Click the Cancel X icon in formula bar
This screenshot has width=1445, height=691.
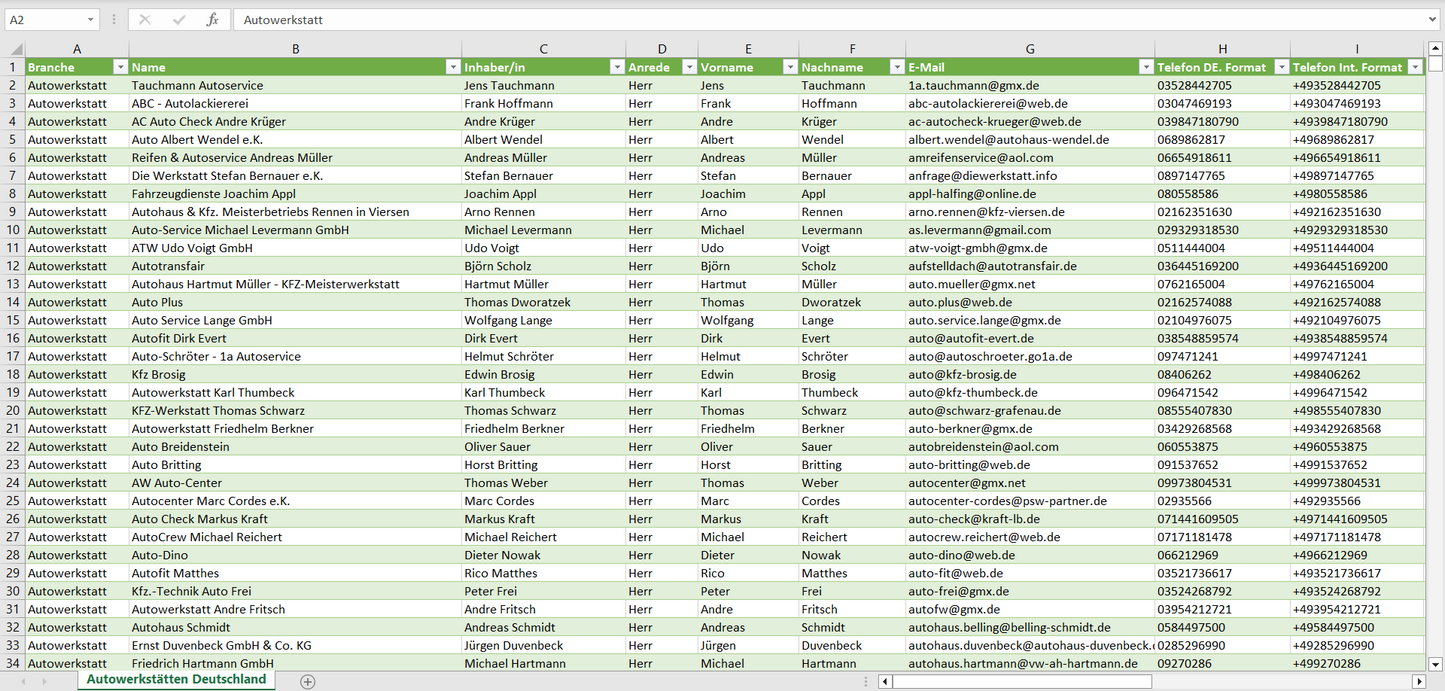click(x=145, y=20)
